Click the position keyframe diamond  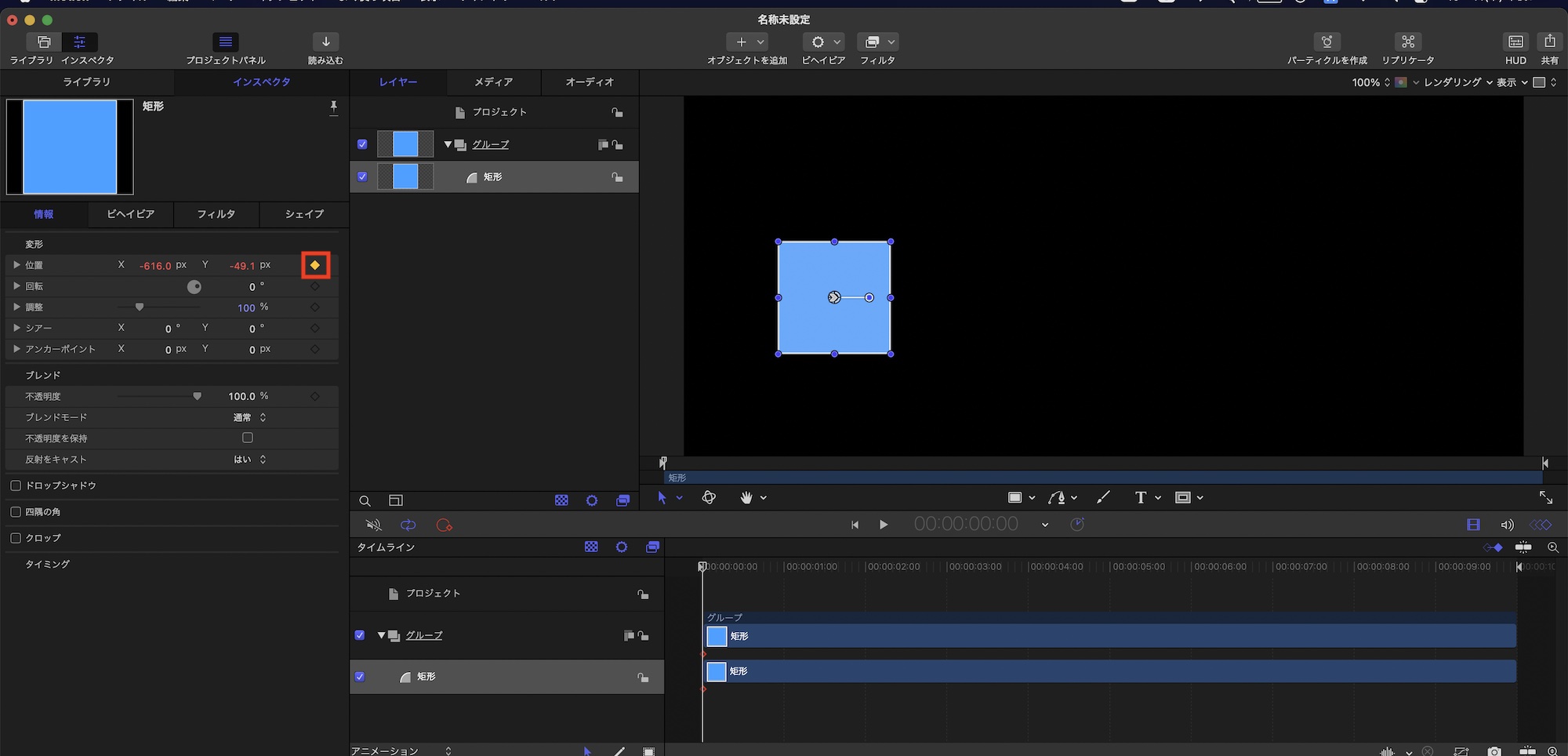point(315,266)
